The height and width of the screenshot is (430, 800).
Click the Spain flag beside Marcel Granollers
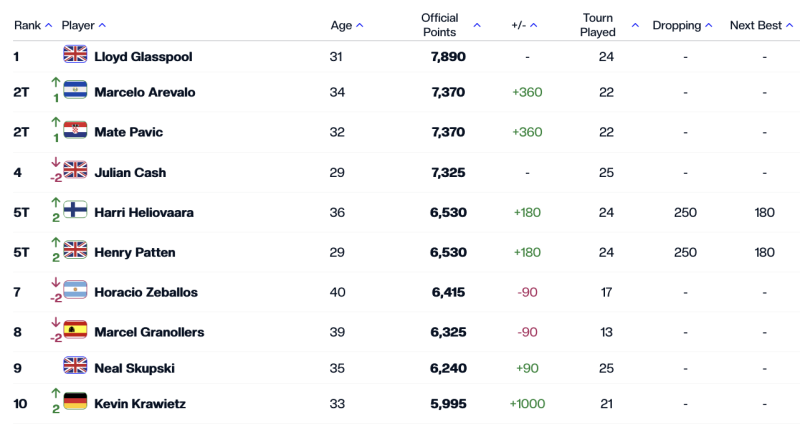(75, 331)
